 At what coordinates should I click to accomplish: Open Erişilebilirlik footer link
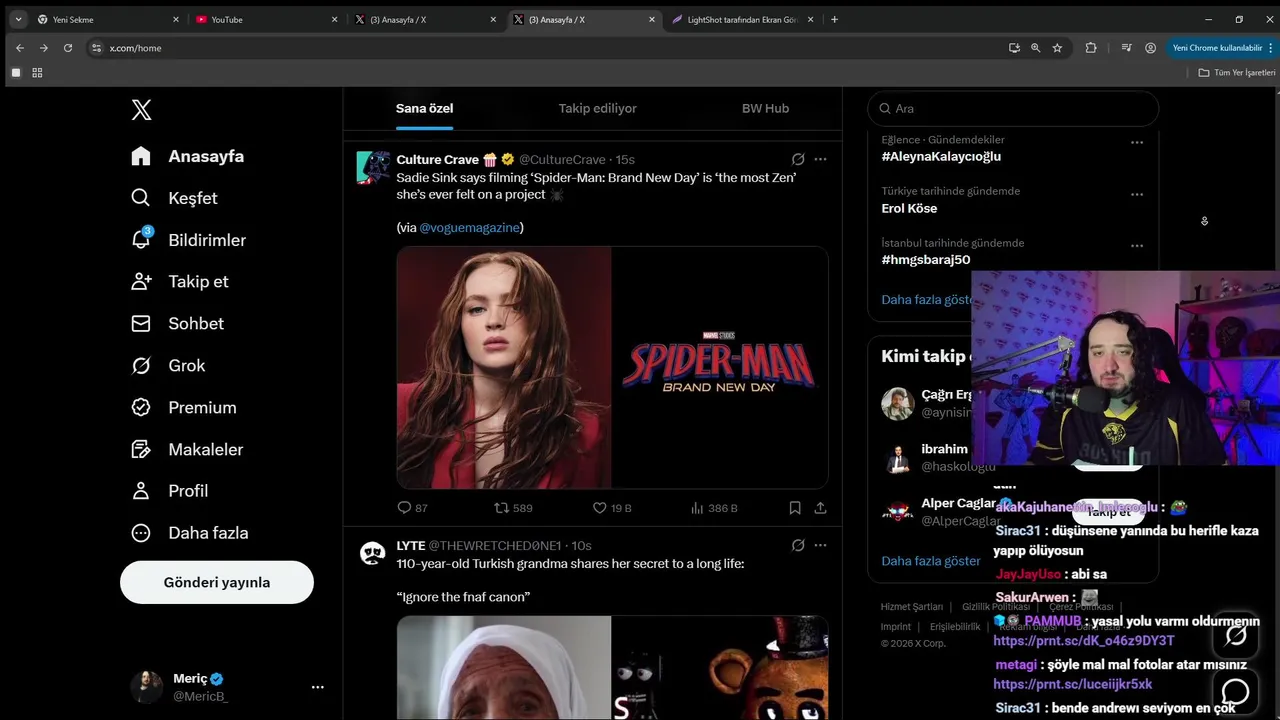(x=955, y=627)
